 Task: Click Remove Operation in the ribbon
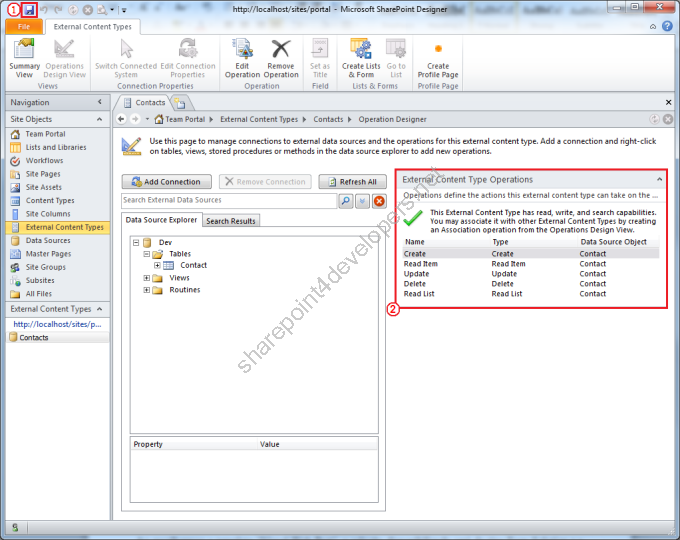(x=281, y=59)
